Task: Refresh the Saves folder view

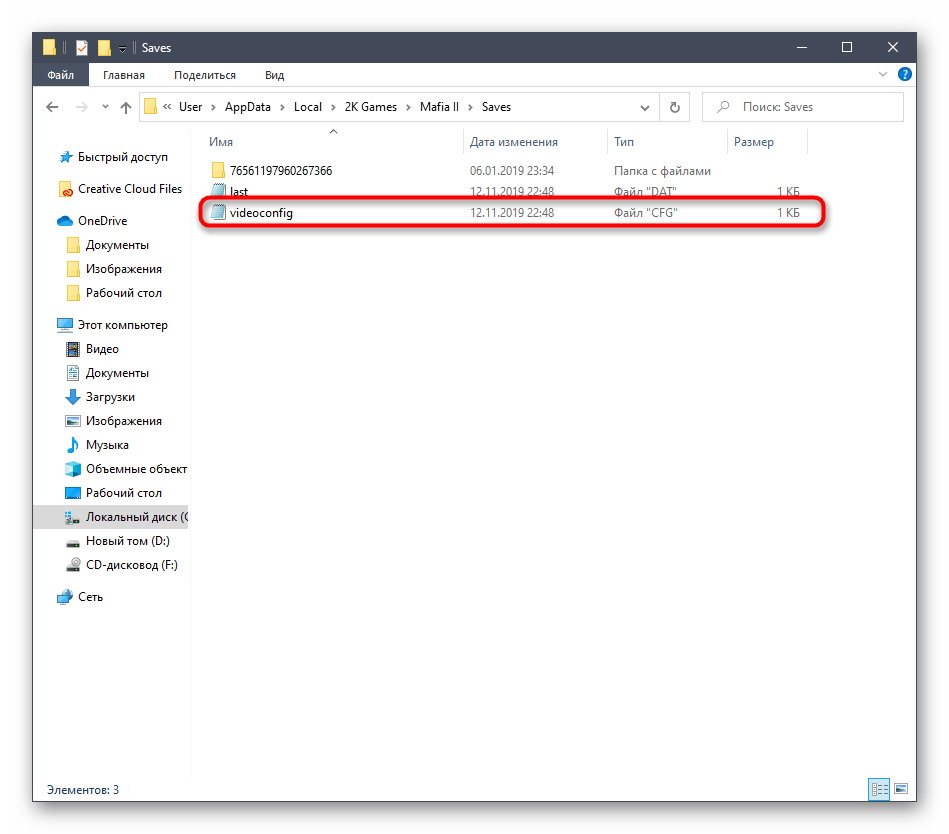Action: pyautogui.click(x=674, y=107)
